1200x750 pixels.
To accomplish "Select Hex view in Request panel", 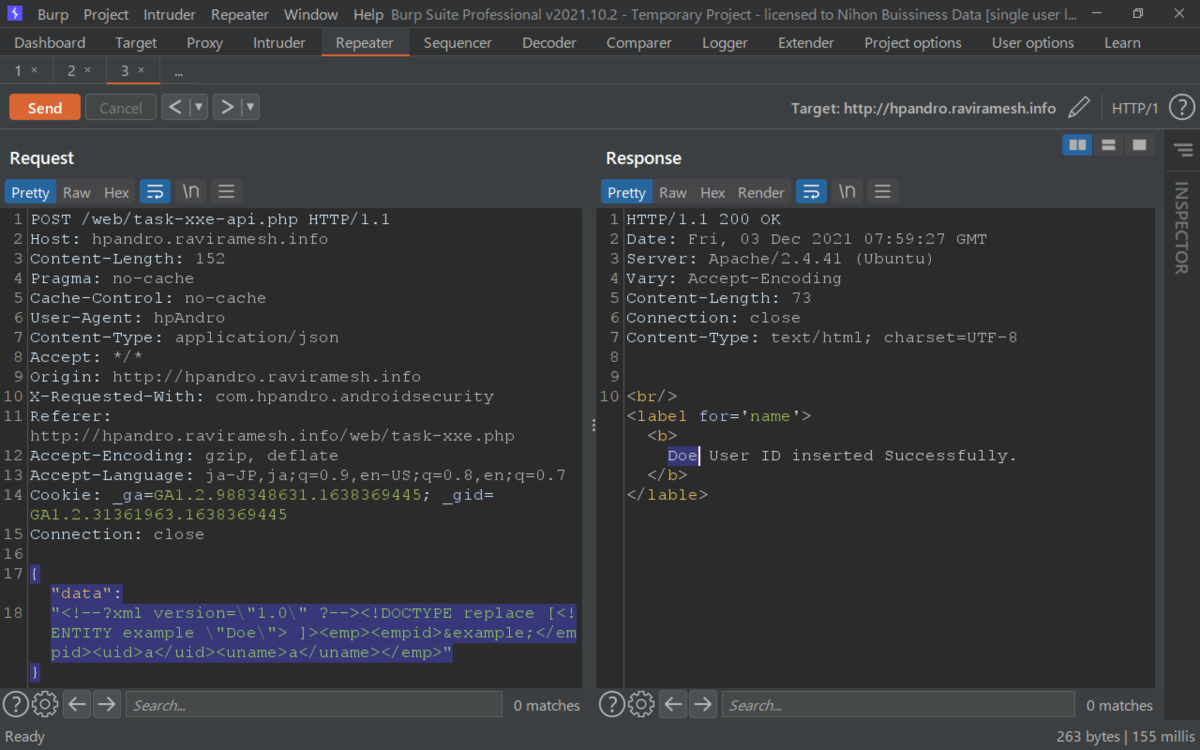I will 117,192.
